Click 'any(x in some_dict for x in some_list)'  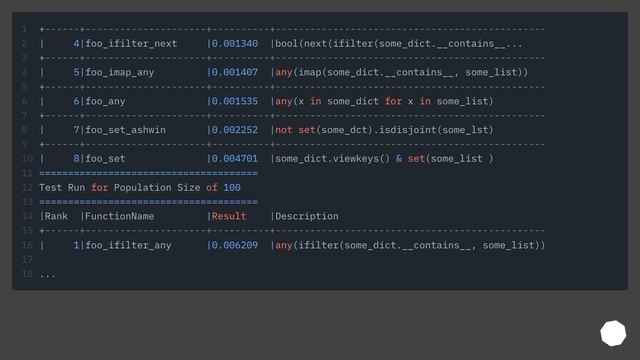point(384,101)
